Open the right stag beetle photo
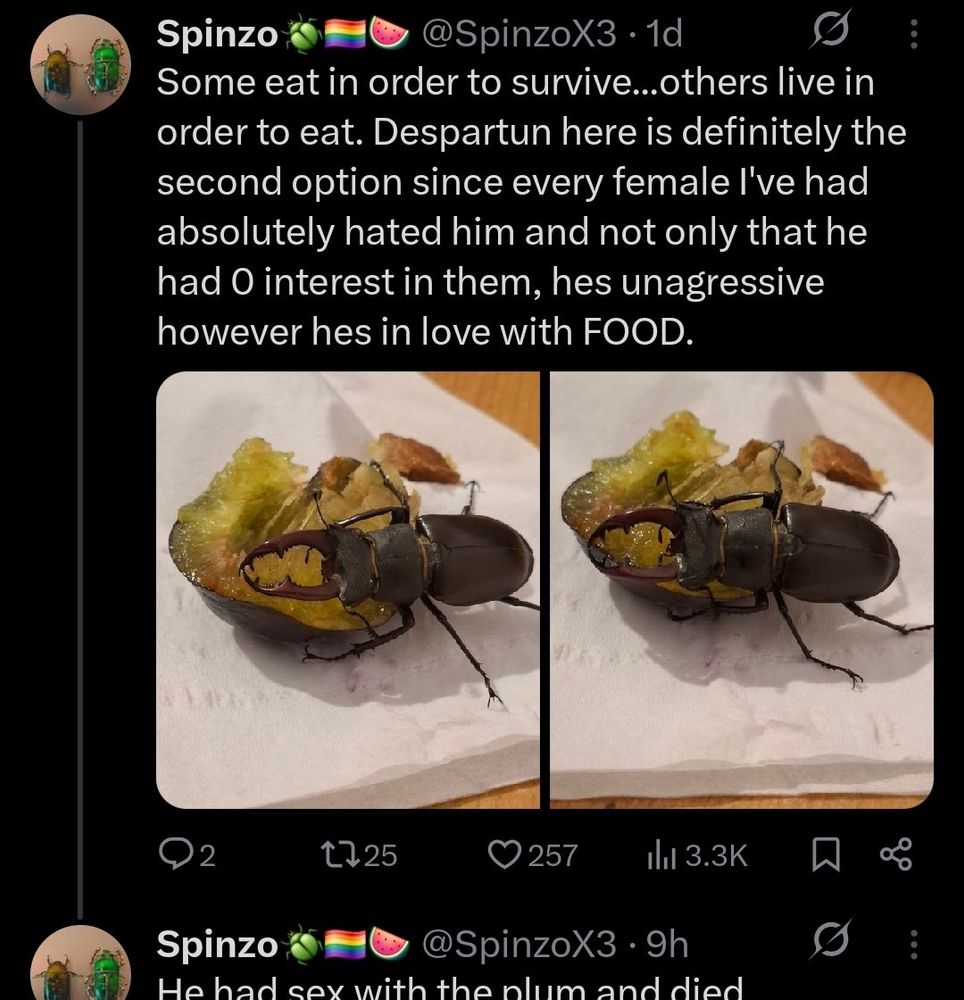The width and height of the screenshot is (964, 1000). click(741, 590)
